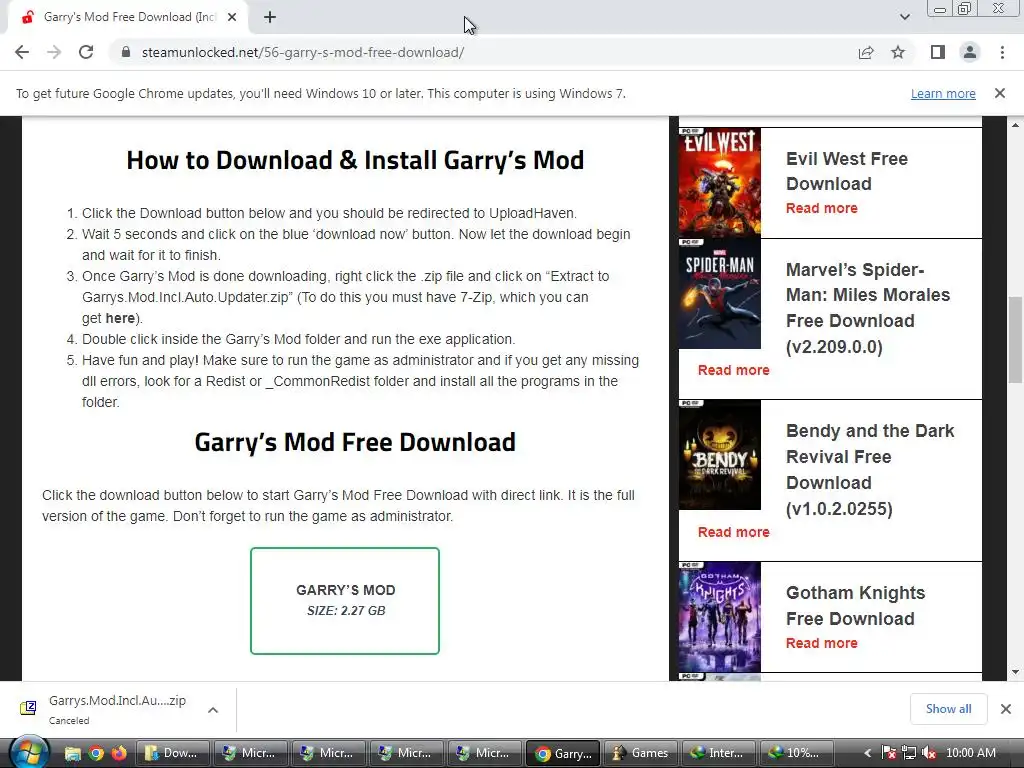The height and width of the screenshot is (768, 1024).
Task: Click the page vertical scrollbar thumb
Action: tap(1015, 340)
